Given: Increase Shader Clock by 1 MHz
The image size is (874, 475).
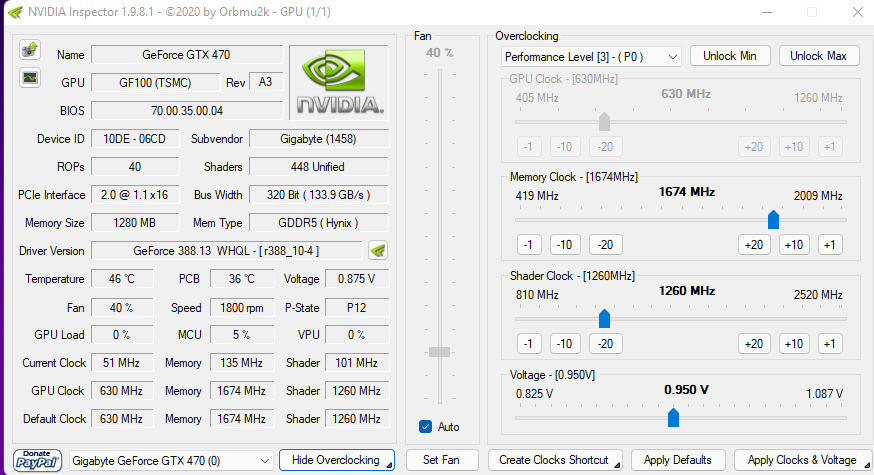Looking at the screenshot, I should [x=830, y=343].
